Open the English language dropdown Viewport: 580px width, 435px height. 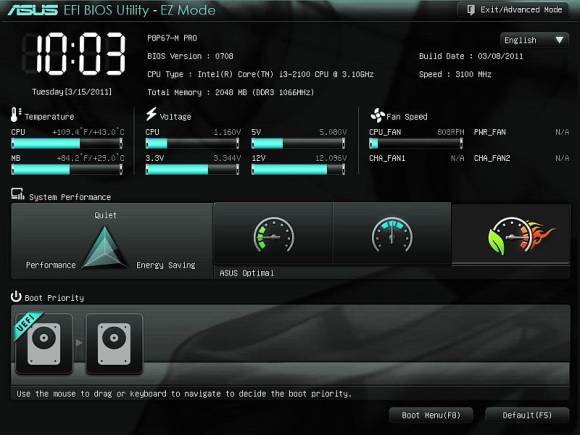tap(534, 40)
